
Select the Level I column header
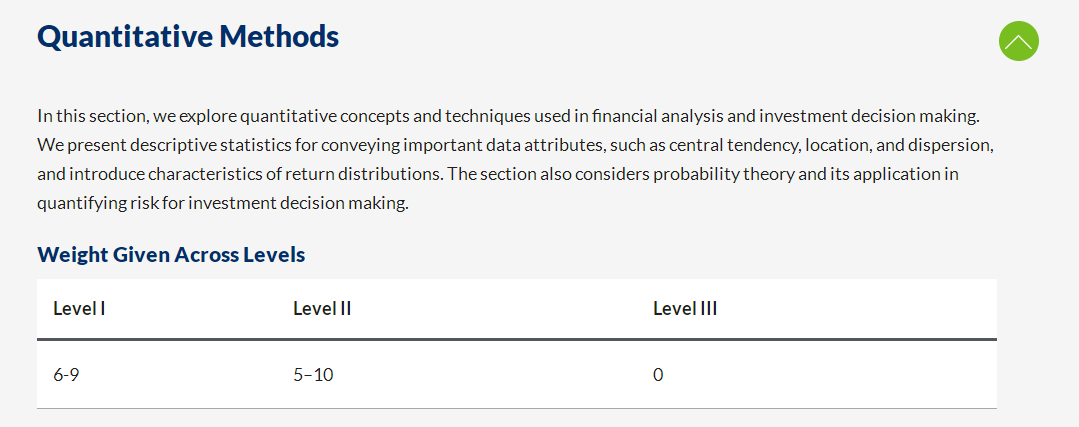pyautogui.click(x=79, y=309)
